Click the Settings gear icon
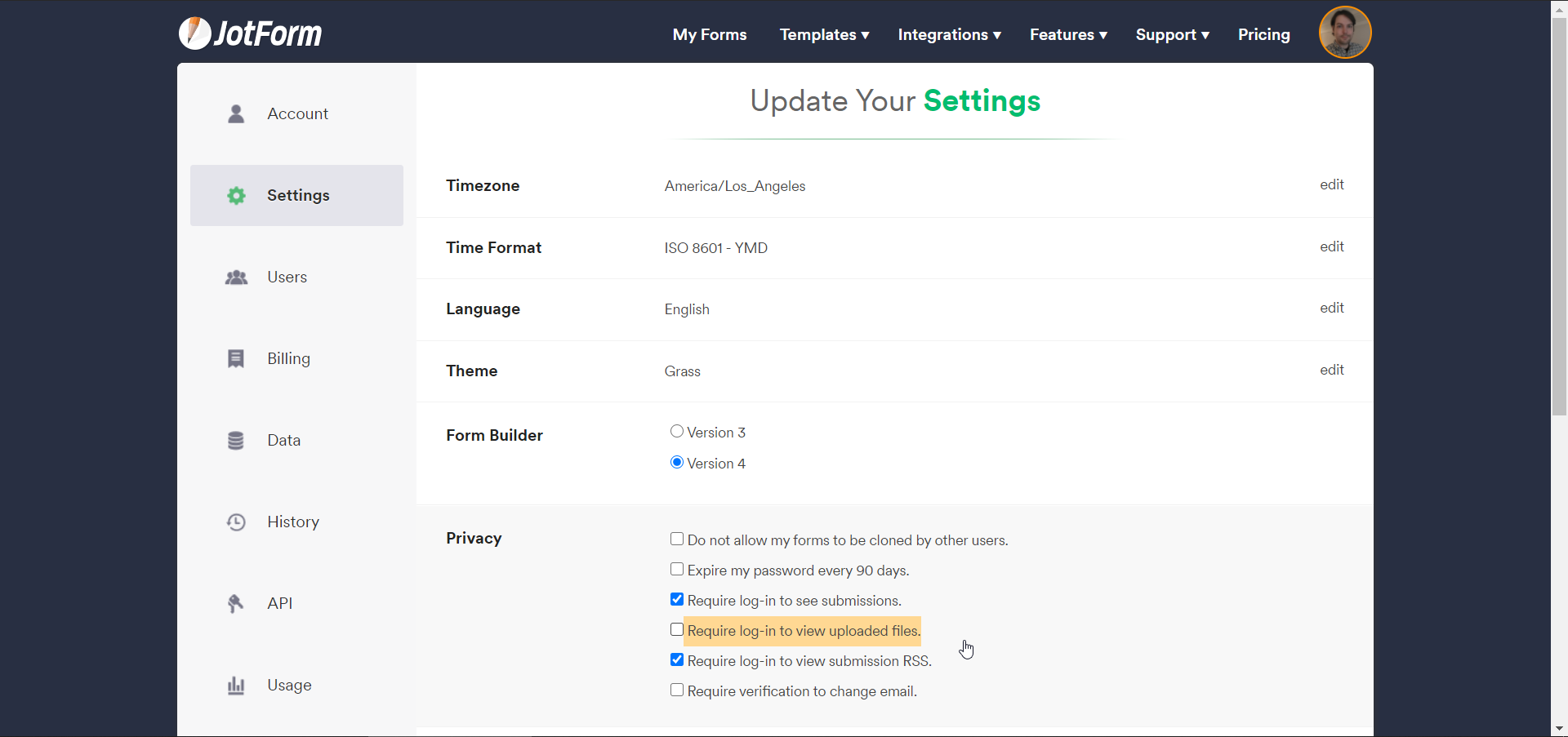The width and height of the screenshot is (1568, 737). tap(236, 195)
